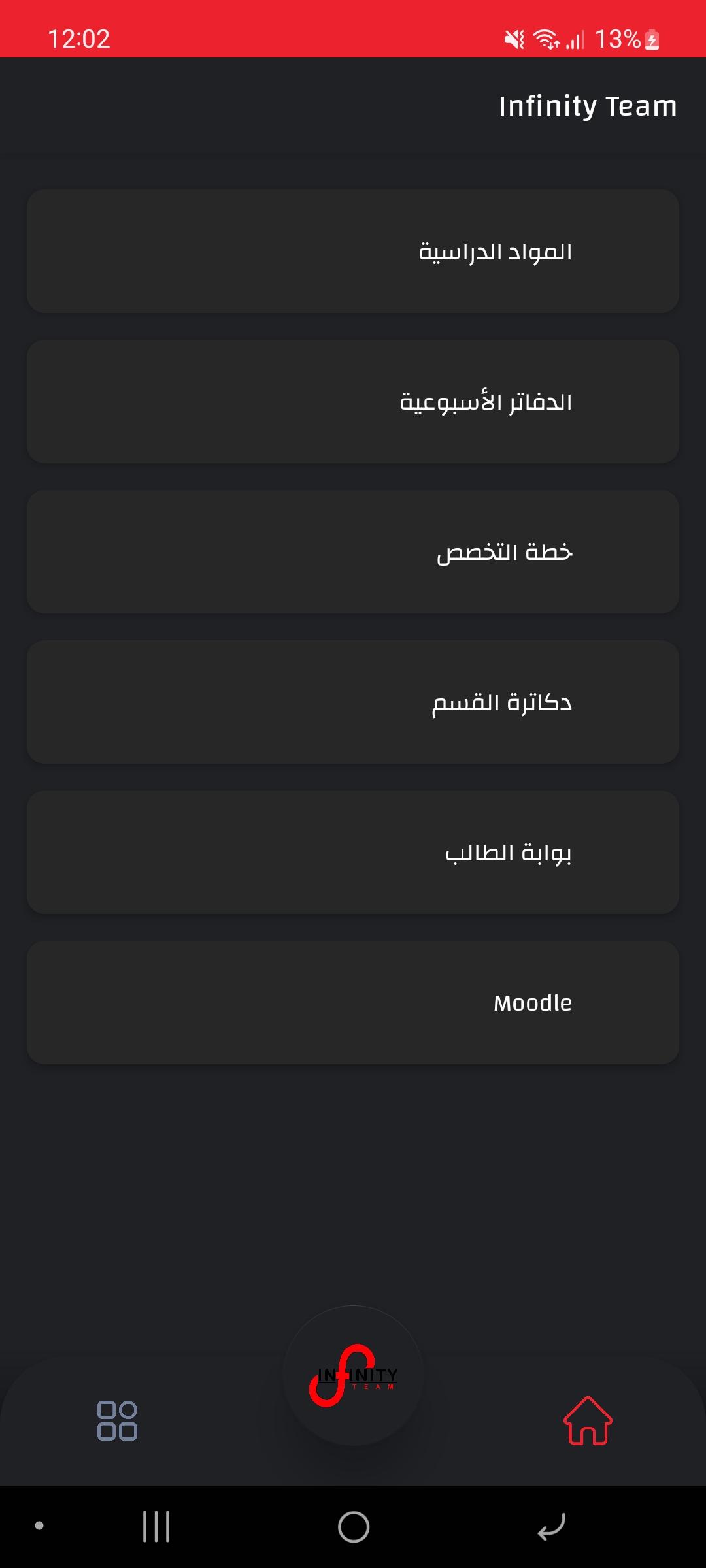Tap the muted sound status icon
This screenshot has height=1568, width=706.
coord(514,40)
